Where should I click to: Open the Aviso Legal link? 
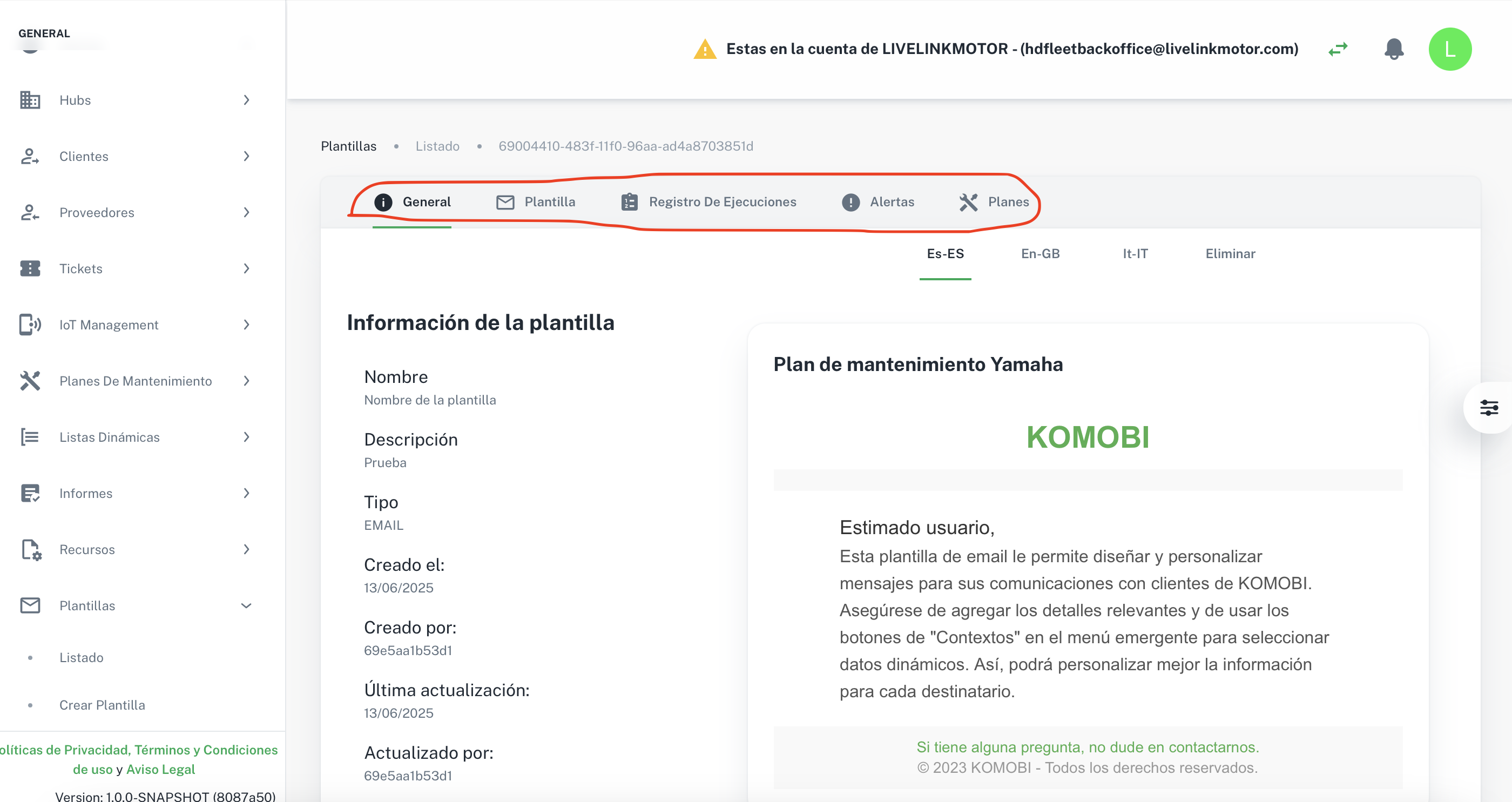point(160,769)
